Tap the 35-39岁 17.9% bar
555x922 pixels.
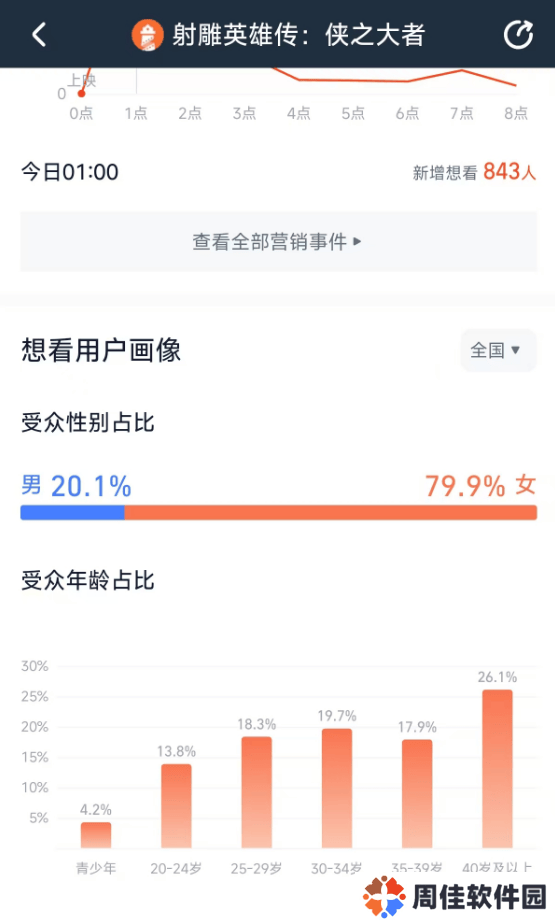(x=417, y=793)
